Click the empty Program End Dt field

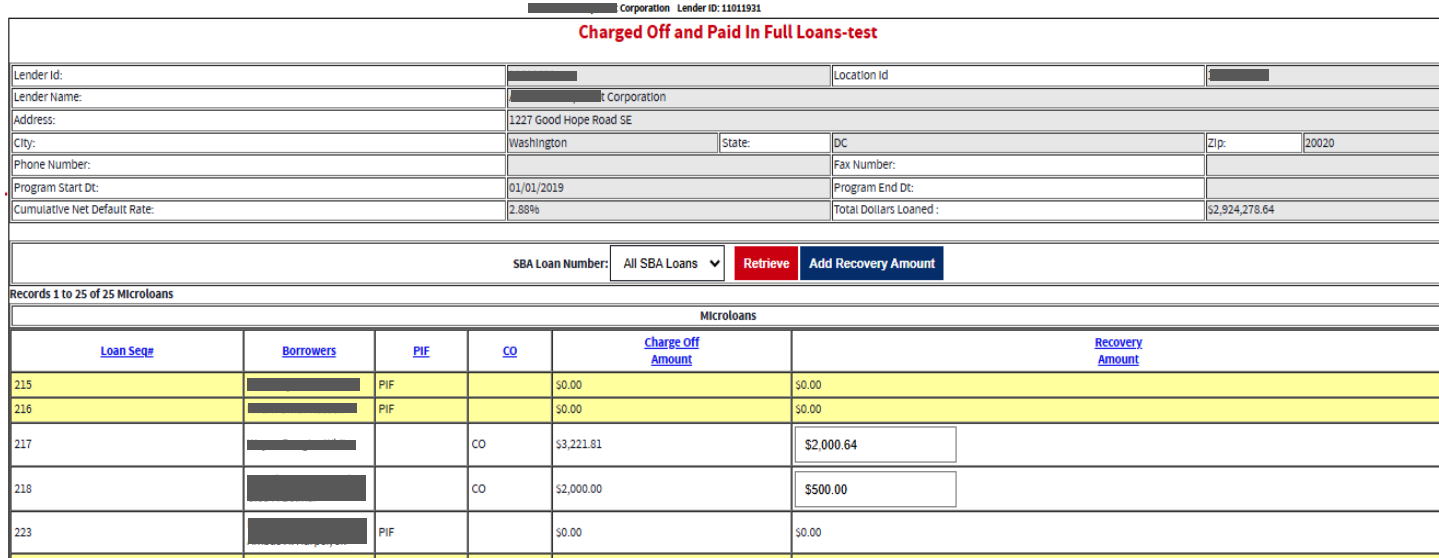1321,188
